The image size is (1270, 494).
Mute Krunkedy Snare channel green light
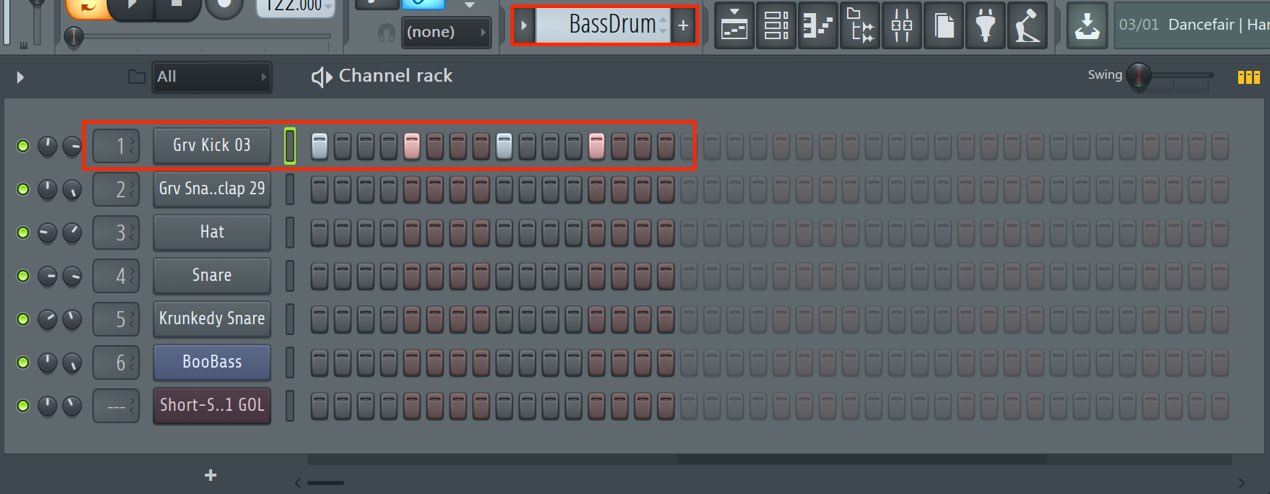point(23,319)
